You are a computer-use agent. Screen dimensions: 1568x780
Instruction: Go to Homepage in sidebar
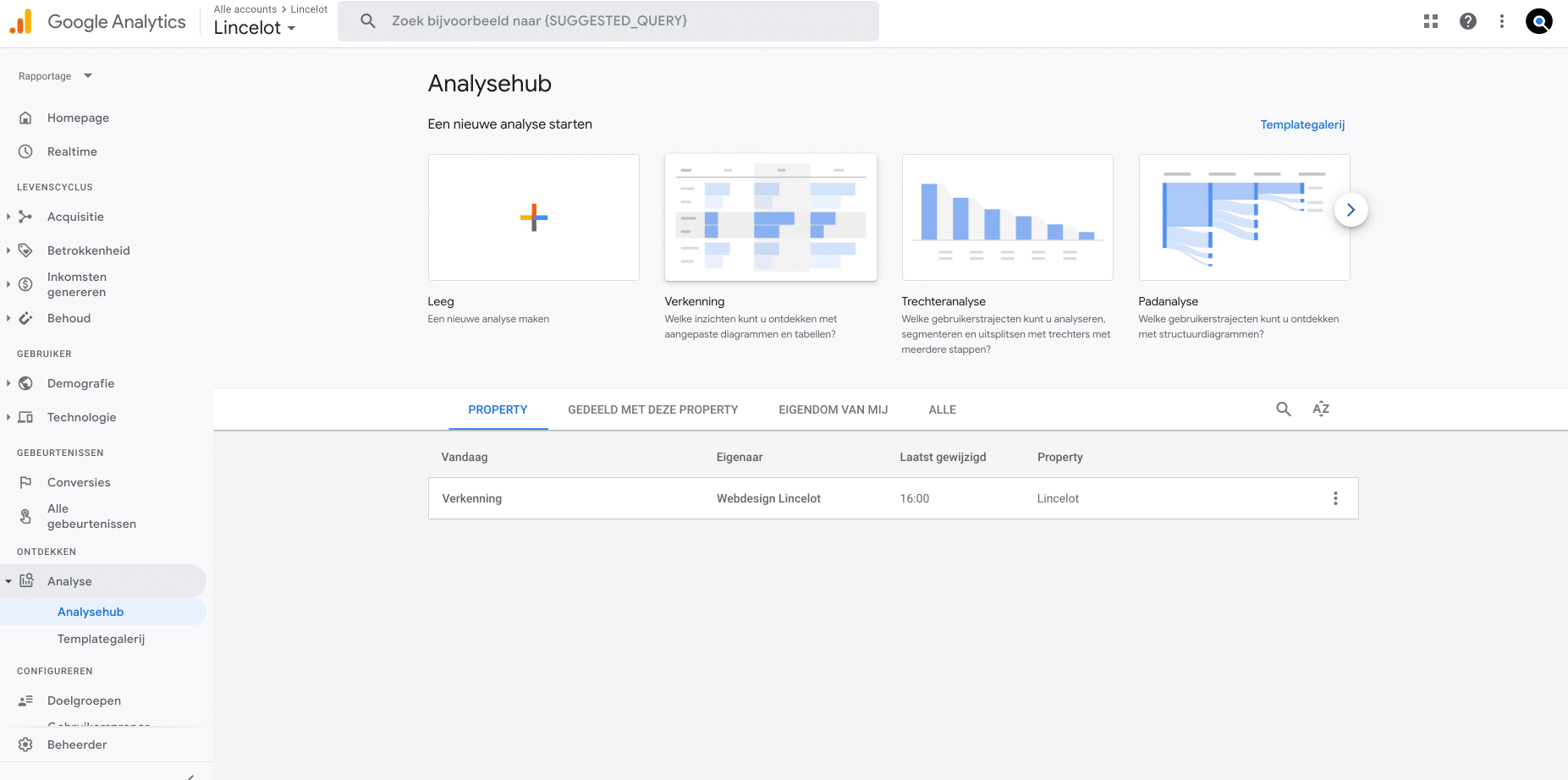coord(78,118)
